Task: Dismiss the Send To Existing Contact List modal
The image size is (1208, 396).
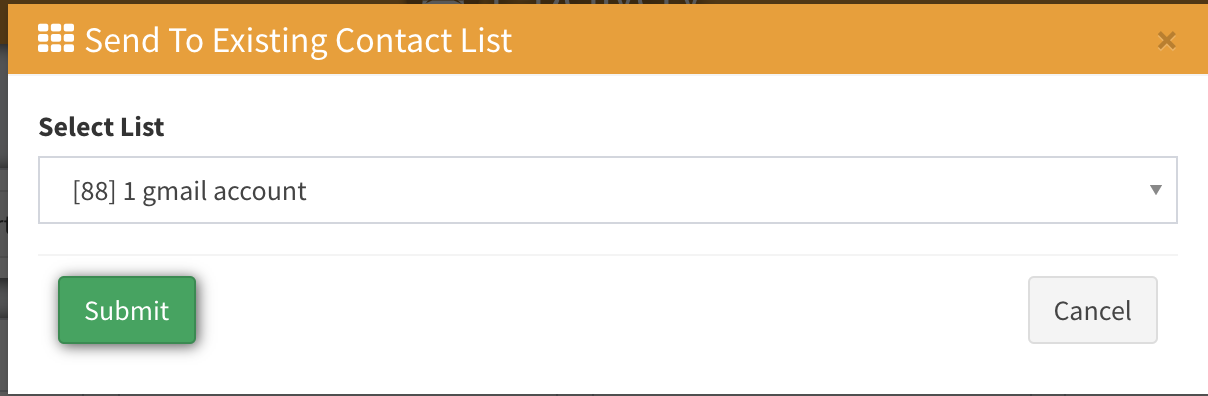Action: pyautogui.click(x=1165, y=40)
